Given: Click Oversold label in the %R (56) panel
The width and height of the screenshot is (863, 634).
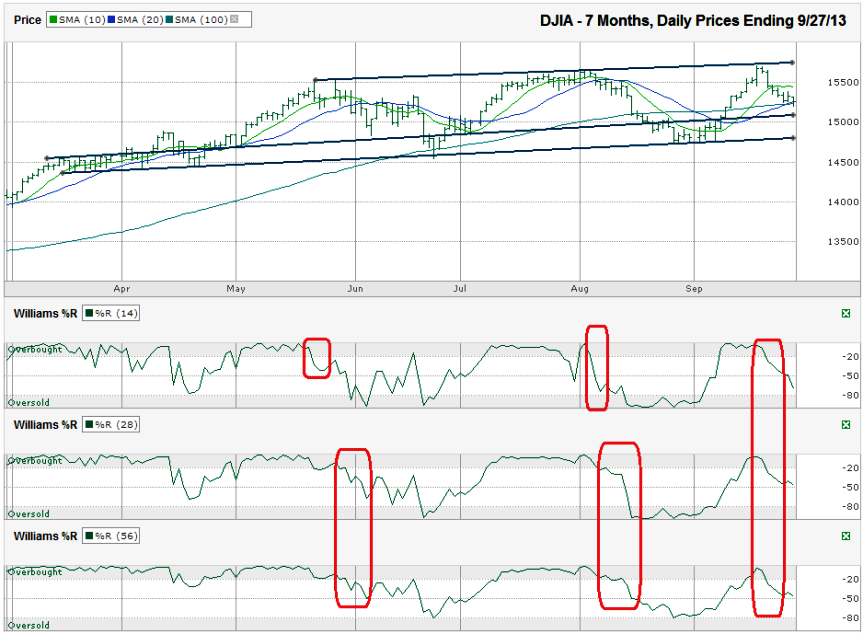Looking at the screenshot, I should (x=29, y=626).
